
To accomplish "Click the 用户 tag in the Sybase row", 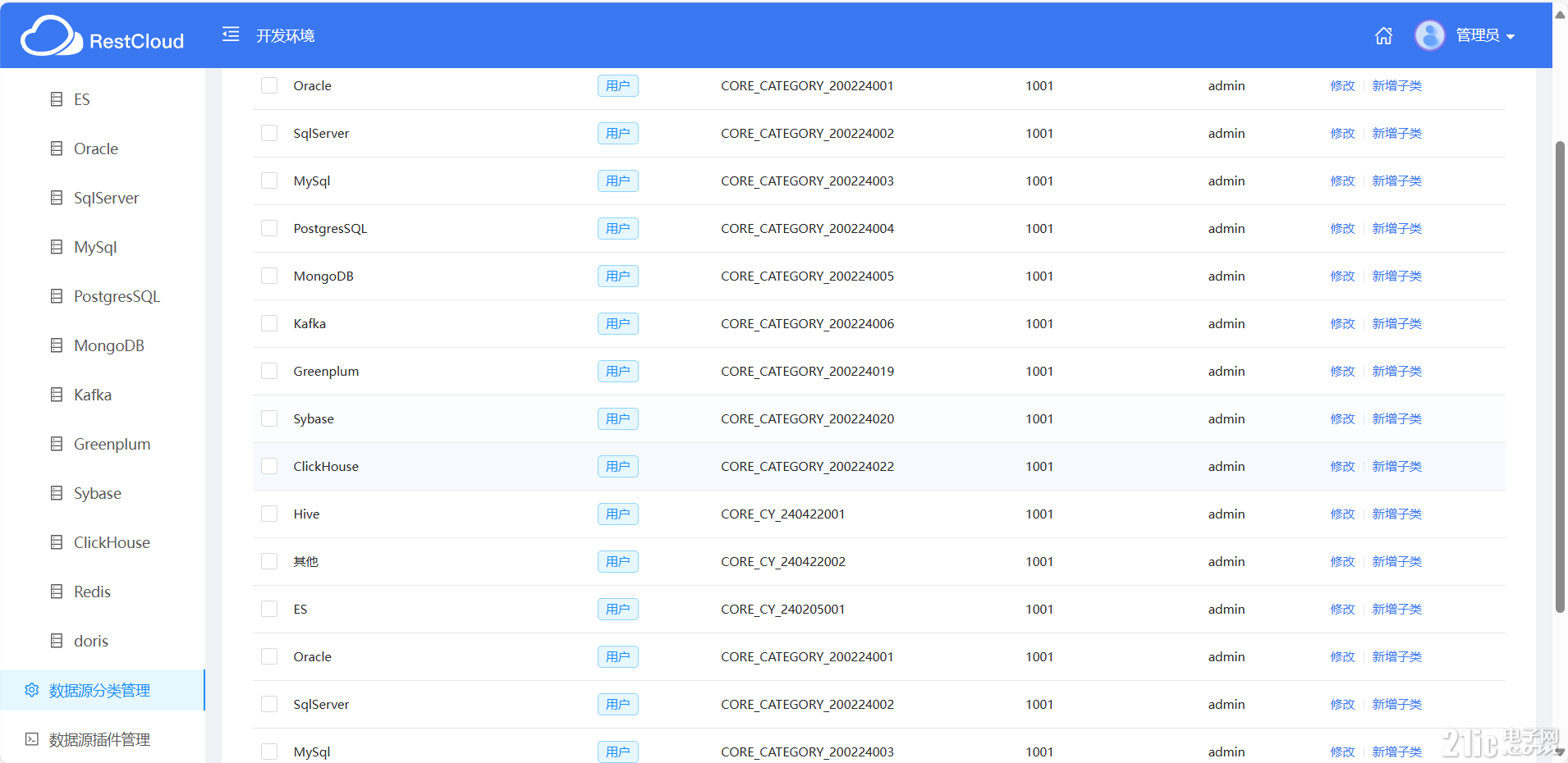I will tap(618, 418).
